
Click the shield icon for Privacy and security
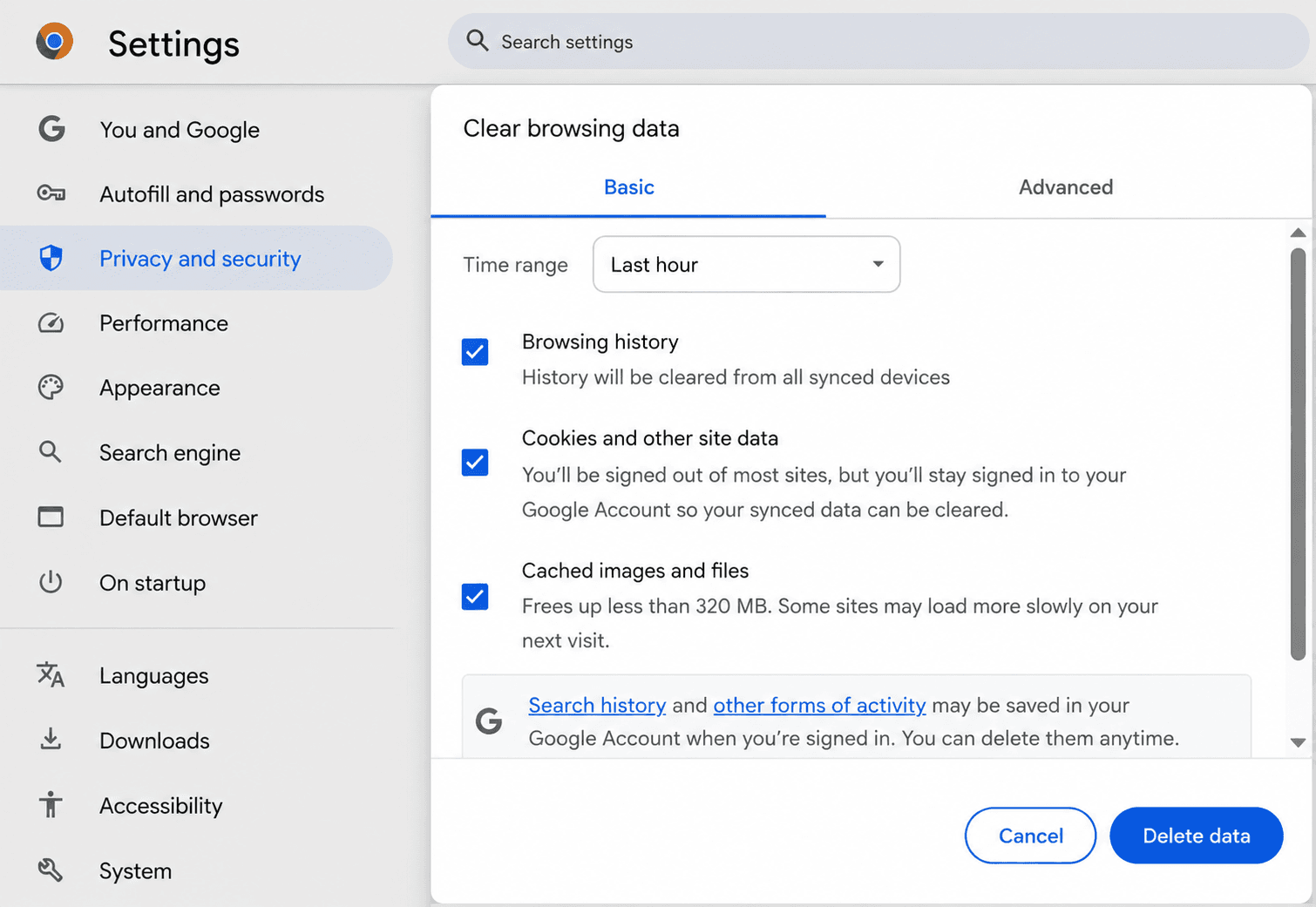pyautogui.click(x=51, y=258)
